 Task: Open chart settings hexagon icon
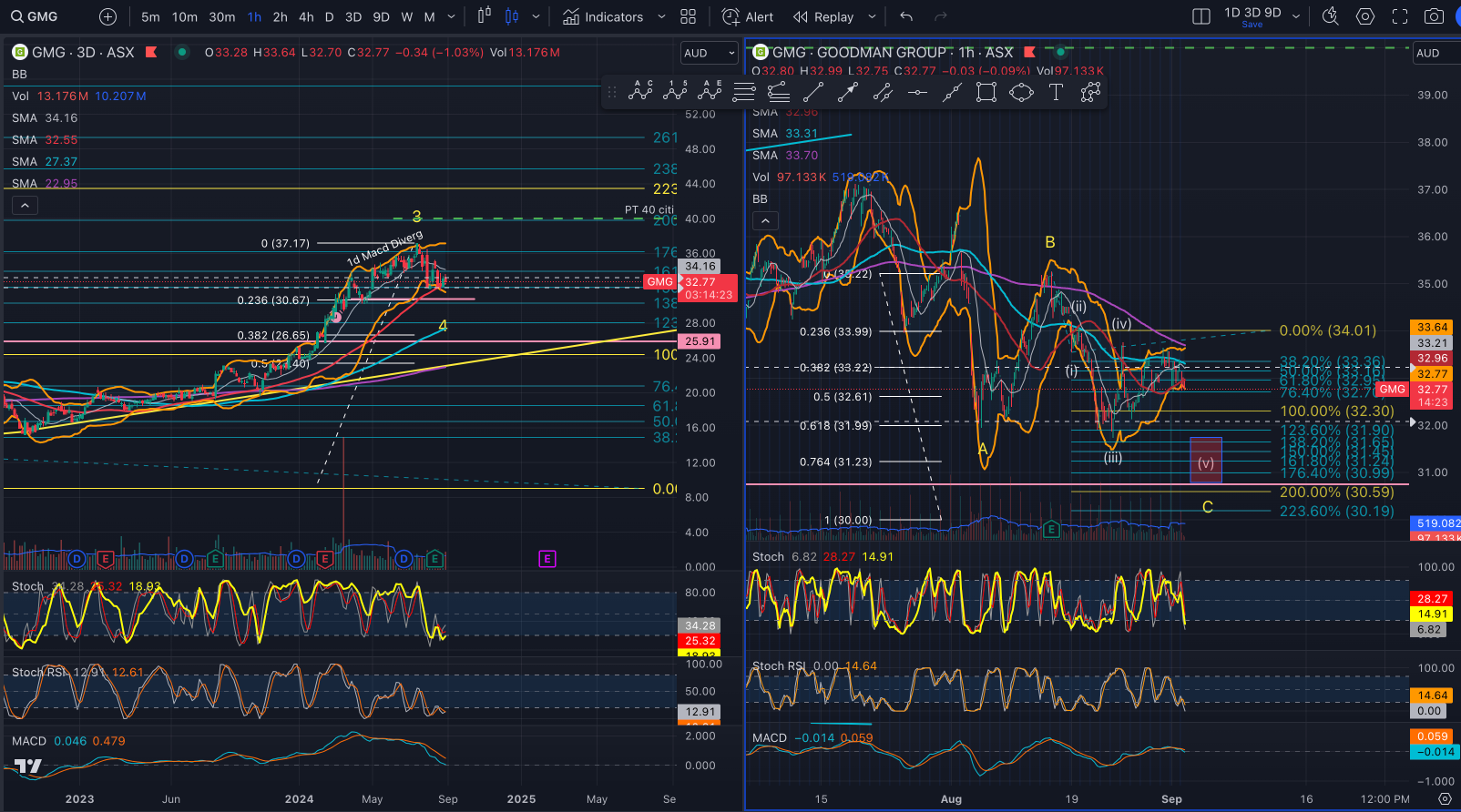click(1365, 16)
